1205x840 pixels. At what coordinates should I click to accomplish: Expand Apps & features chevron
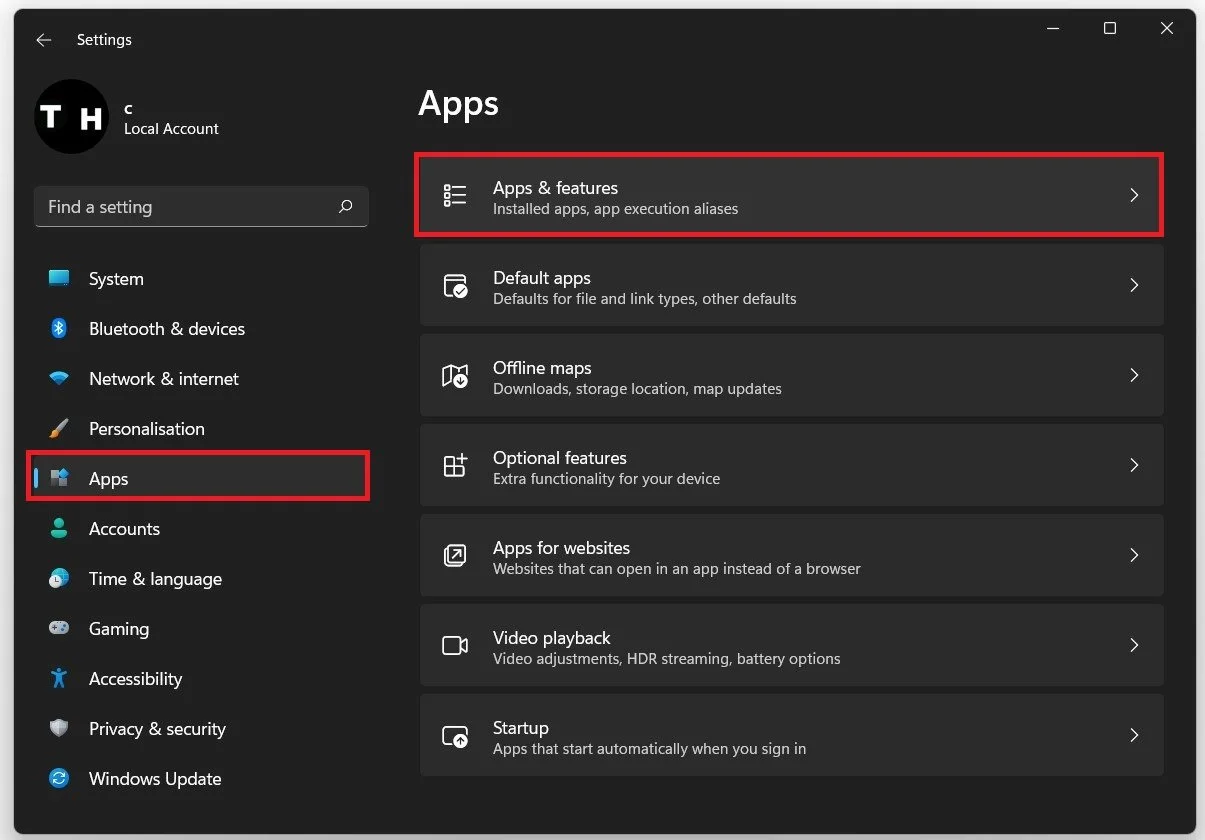pyautogui.click(x=1134, y=195)
